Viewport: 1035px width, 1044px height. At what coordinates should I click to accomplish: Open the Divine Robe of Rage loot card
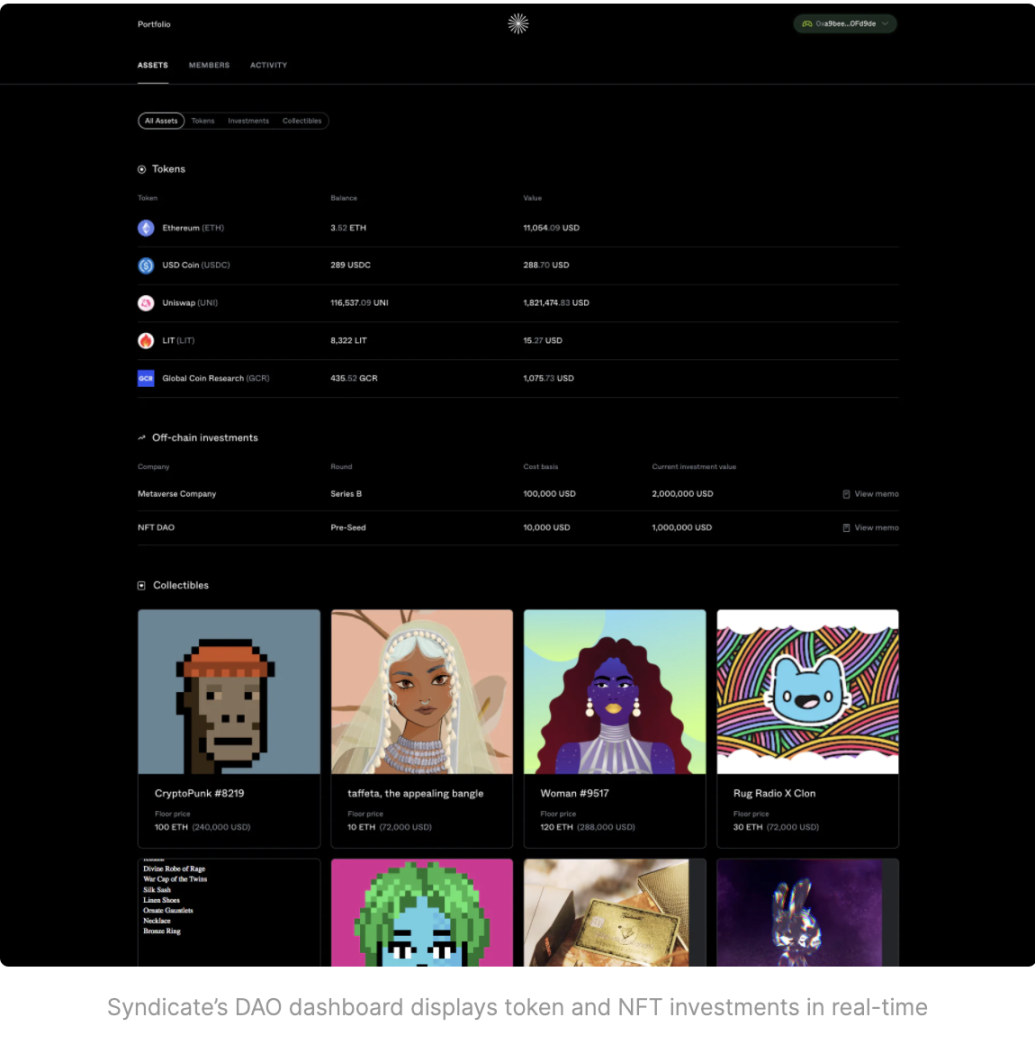(x=229, y=912)
